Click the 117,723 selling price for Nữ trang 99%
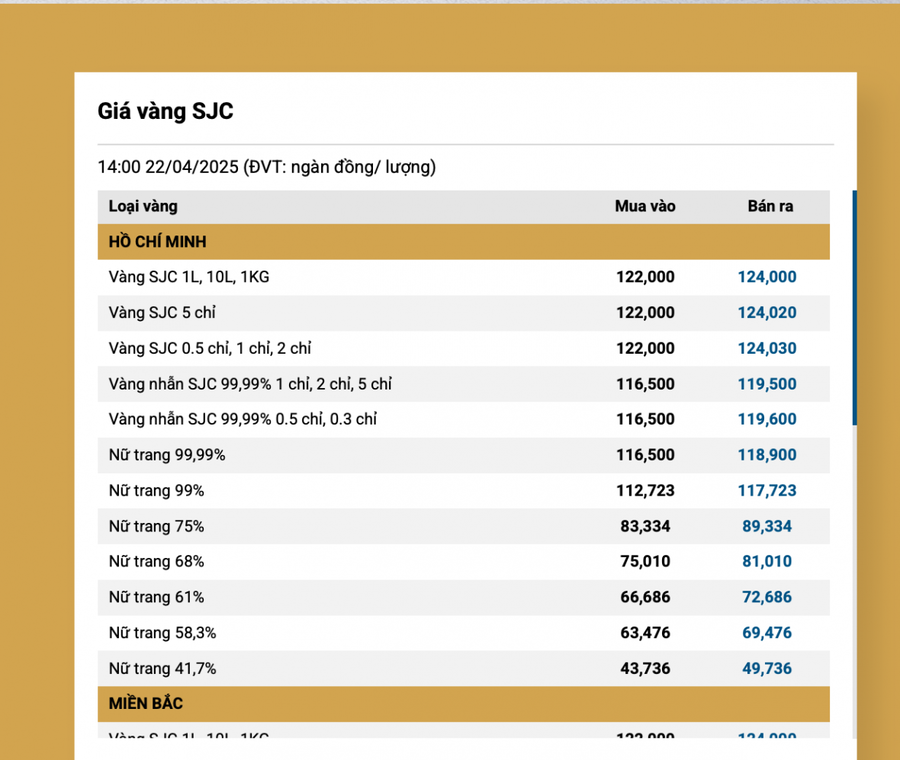Viewport: 900px width, 760px height. 767,491
